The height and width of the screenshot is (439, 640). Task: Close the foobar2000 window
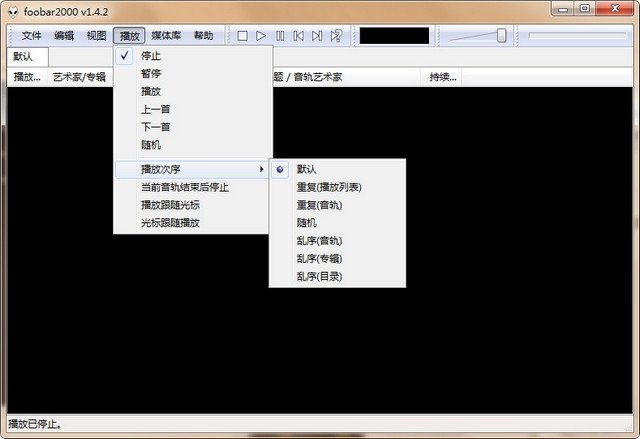(615, 9)
